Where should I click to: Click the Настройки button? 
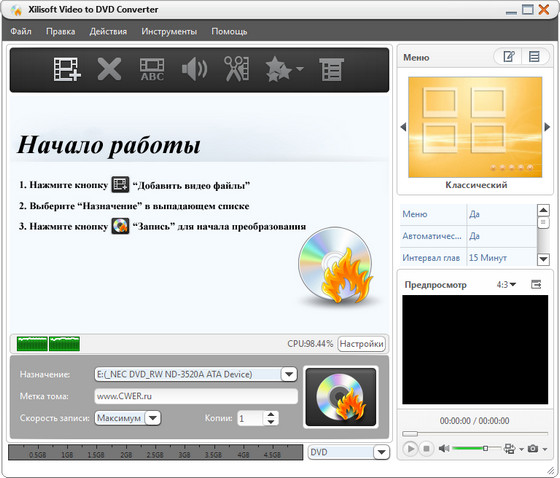361,344
